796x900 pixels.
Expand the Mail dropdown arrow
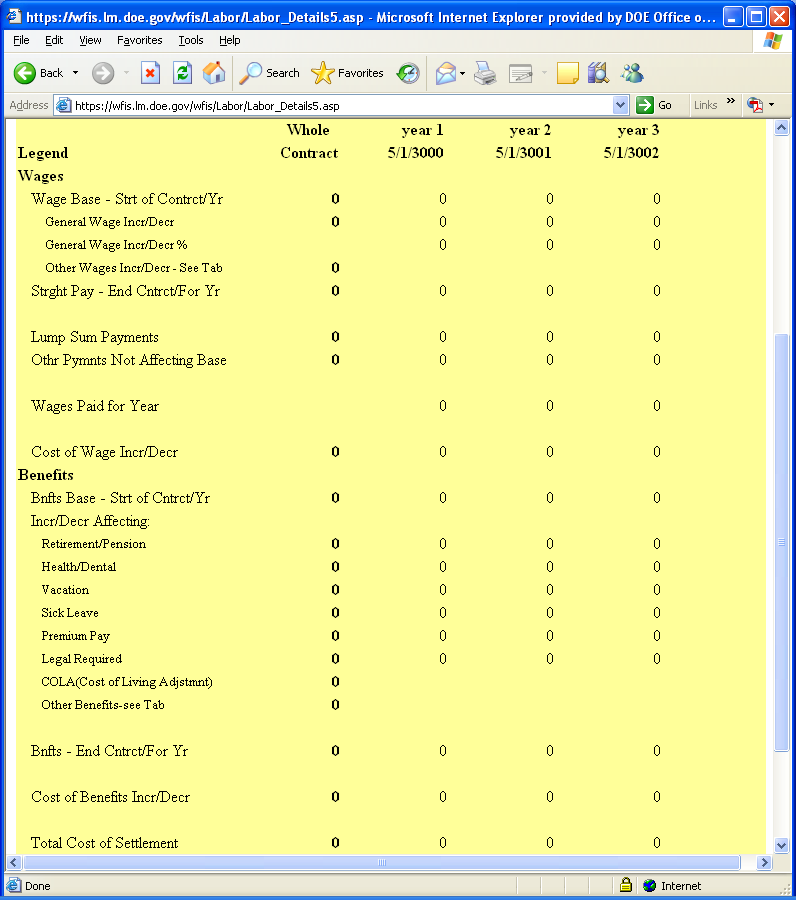[463, 73]
